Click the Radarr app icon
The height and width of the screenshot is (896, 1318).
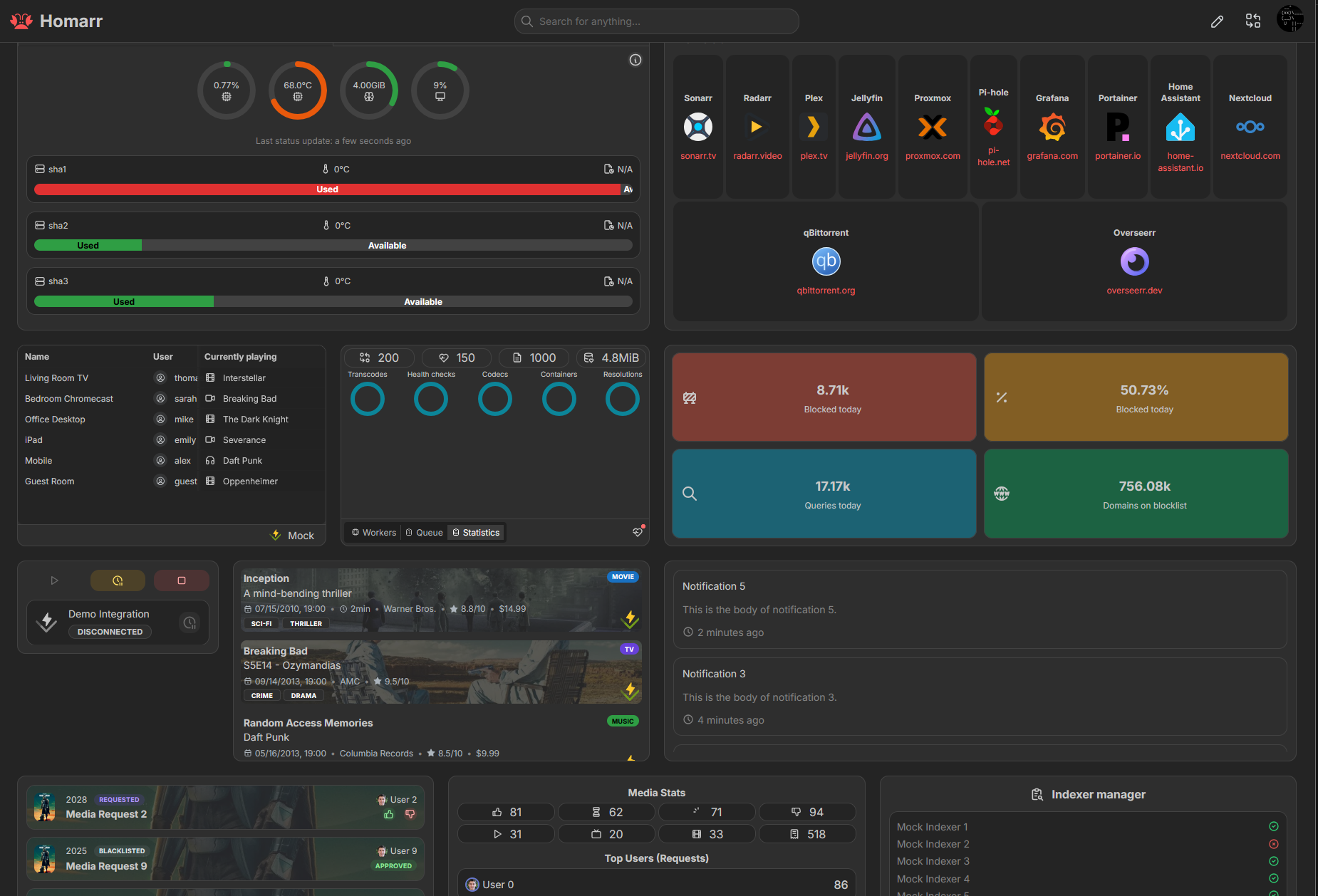[x=757, y=127]
